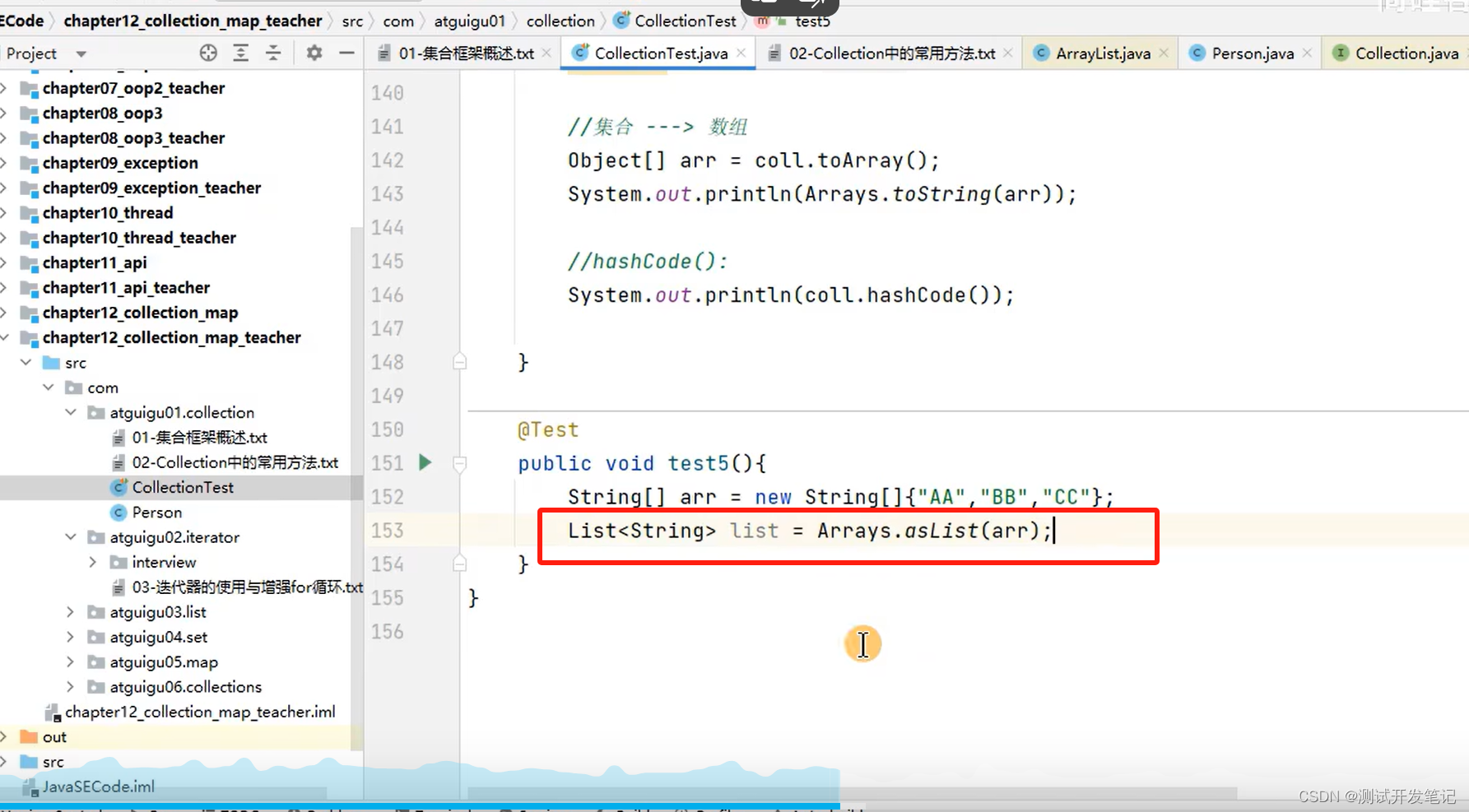Open 01-集合框架概述.txt in project tree
The image size is (1469, 812).
(x=199, y=437)
